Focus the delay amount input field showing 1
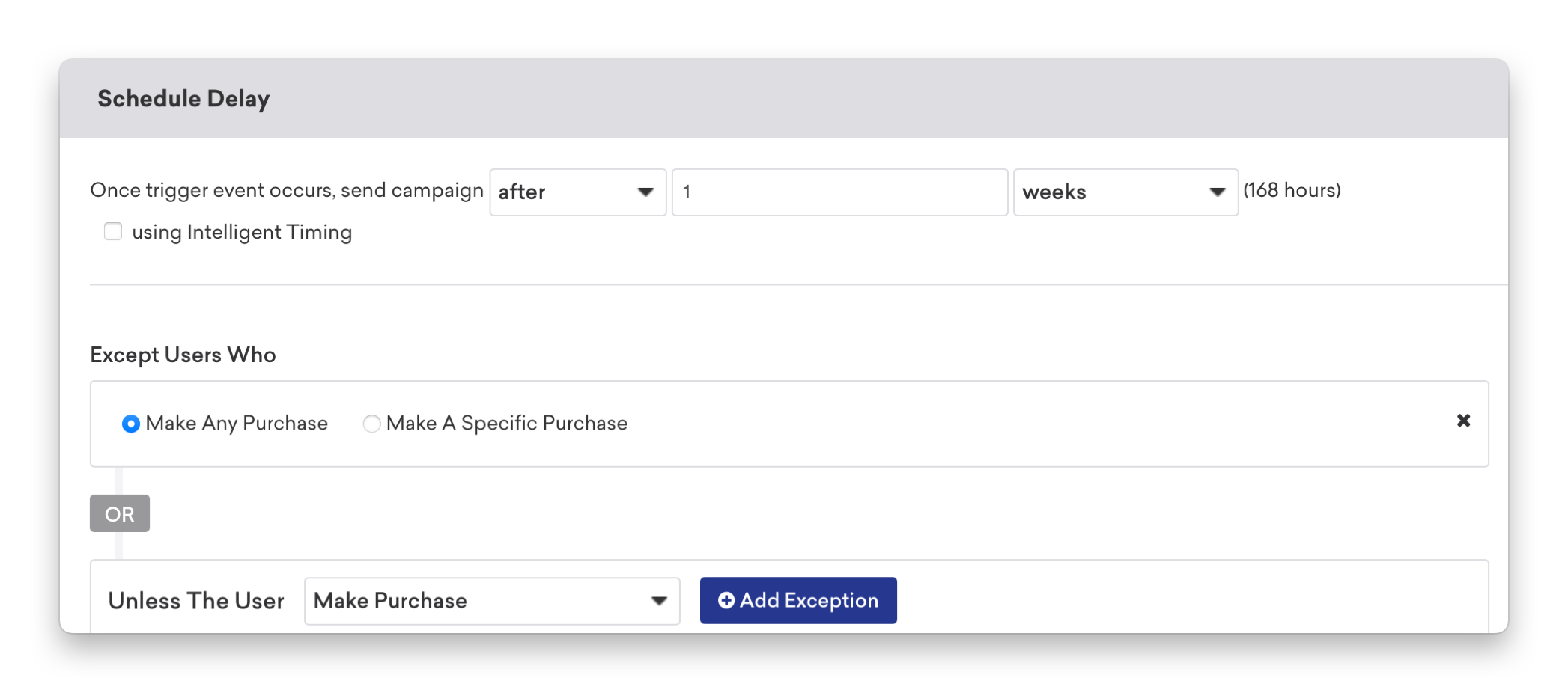The width and height of the screenshot is (1568, 693). pos(839,192)
